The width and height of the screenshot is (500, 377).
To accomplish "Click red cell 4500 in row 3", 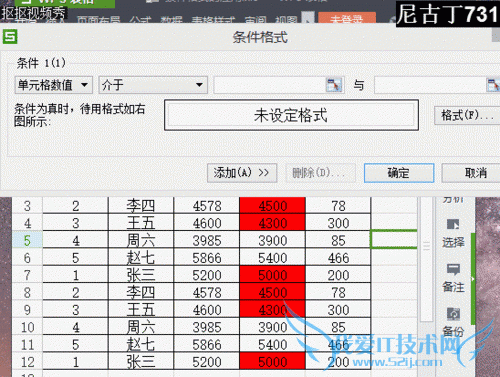I will pyautogui.click(x=273, y=206).
